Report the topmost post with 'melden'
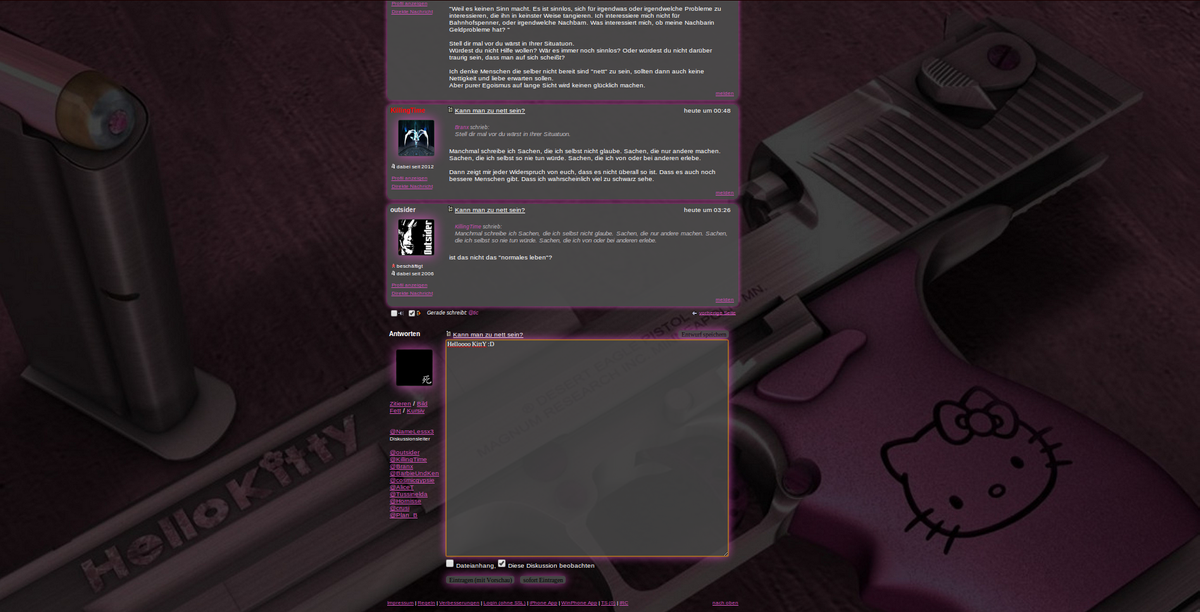Screen dimensions: 1200x612 click(724, 94)
